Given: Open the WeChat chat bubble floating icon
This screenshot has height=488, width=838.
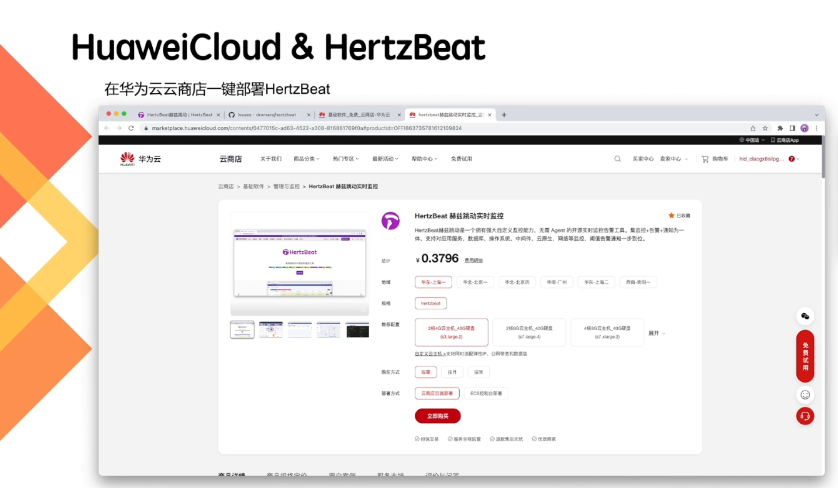Looking at the screenshot, I should pos(805,316).
